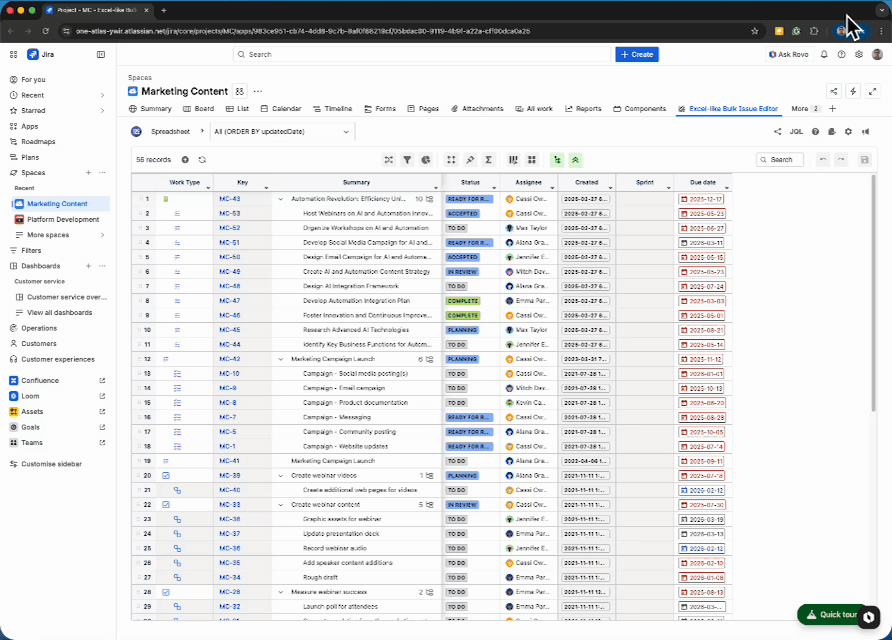Collapse the MC-42 Marketing Campaign Launch row

281,358
